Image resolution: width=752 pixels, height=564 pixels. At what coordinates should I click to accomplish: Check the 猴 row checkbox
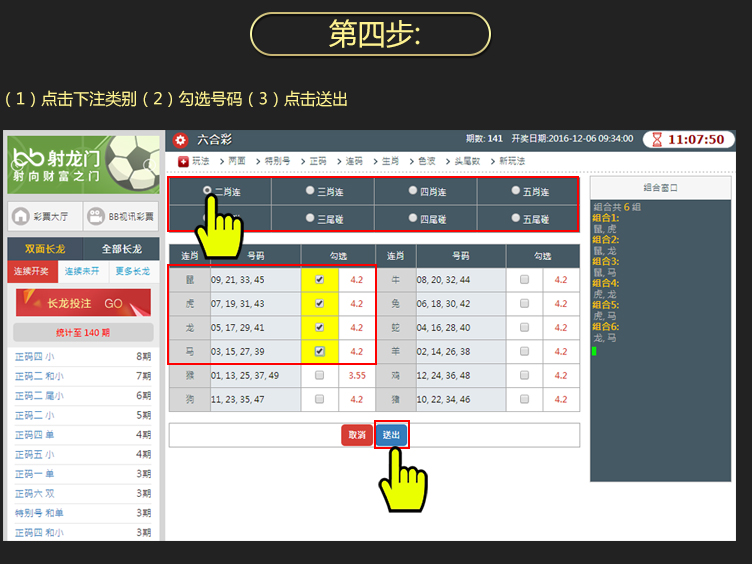pos(320,376)
